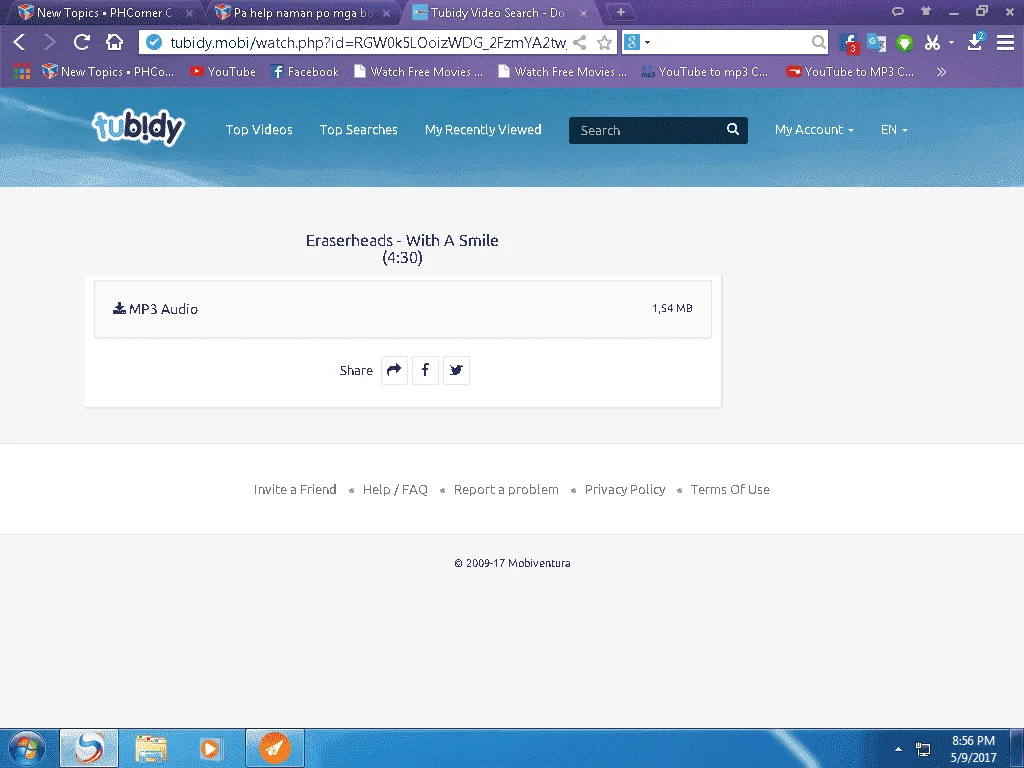Expand the screenshot tool dropdown arrow
This screenshot has height=768, width=1024.
pyautogui.click(x=951, y=43)
